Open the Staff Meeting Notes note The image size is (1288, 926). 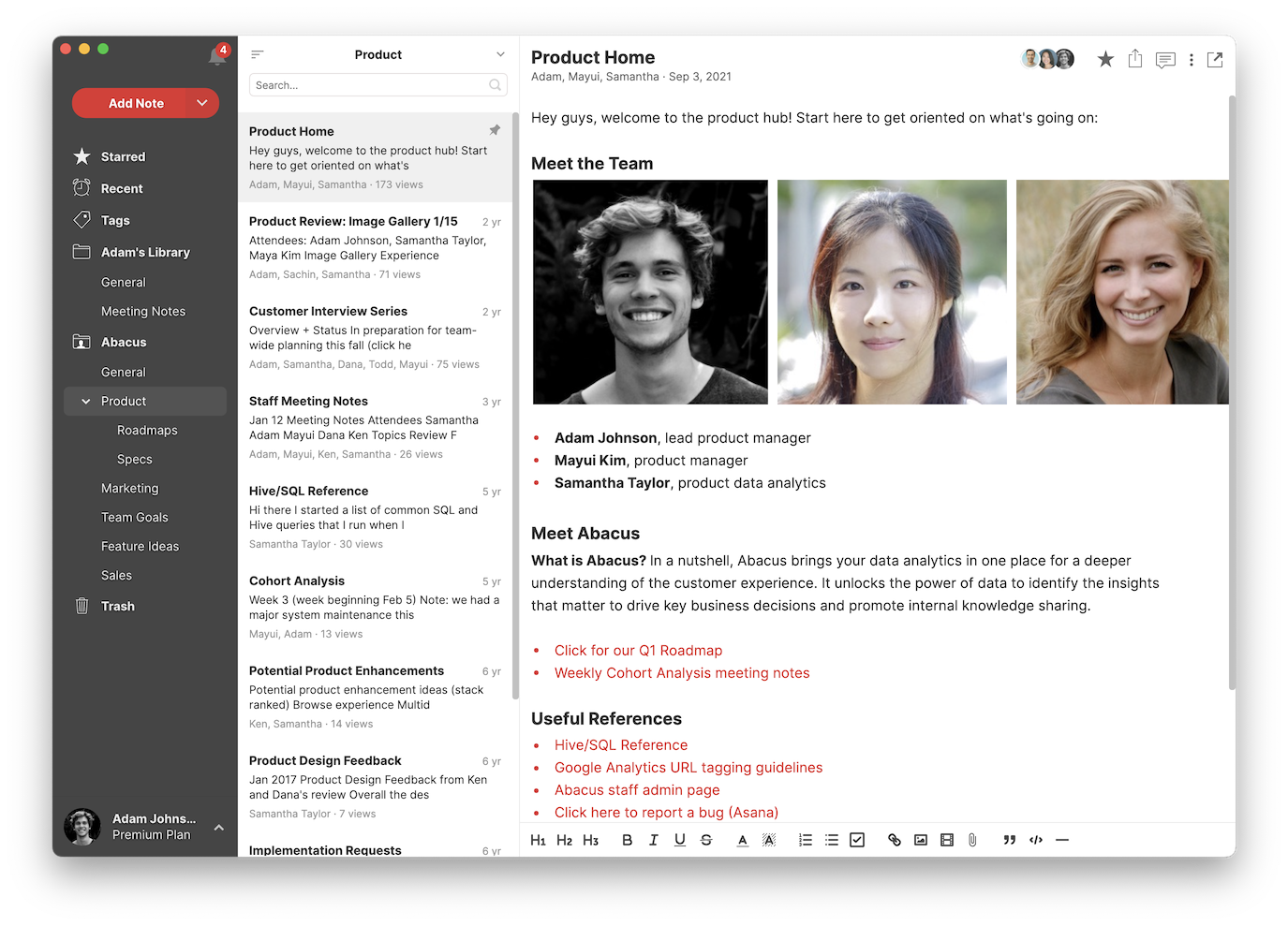tap(375, 427)
